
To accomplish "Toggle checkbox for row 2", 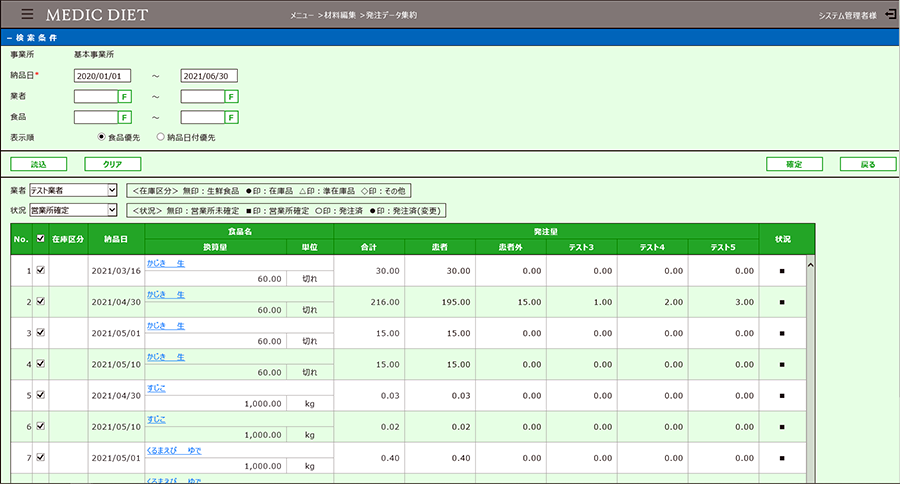I will [x=40, y=301].
